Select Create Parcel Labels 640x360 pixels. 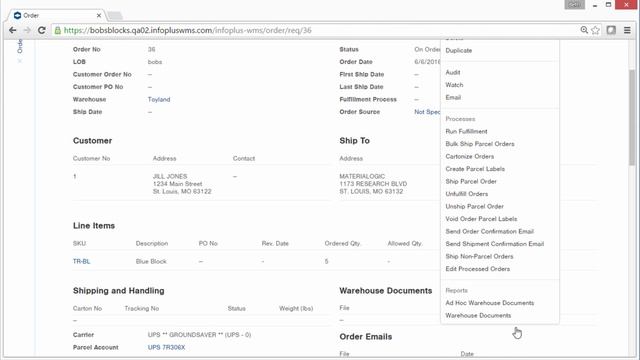tap(475, 169)
